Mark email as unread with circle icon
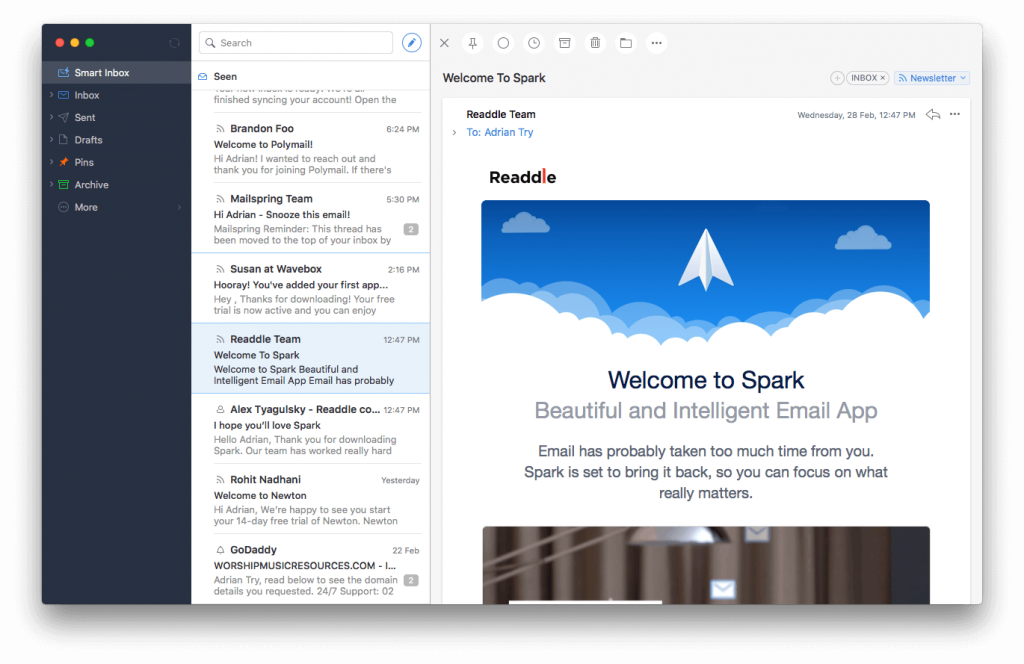 click(503, 43)
